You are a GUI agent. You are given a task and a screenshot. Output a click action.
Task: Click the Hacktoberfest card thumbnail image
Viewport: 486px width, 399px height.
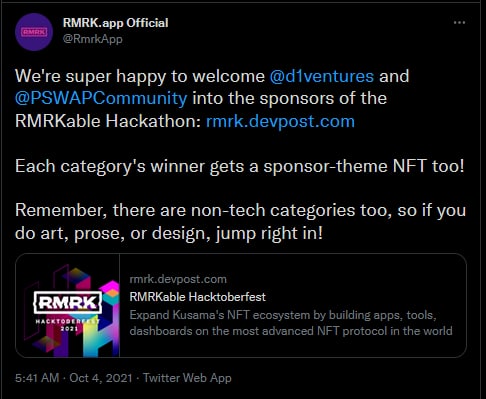(x=67, y=305)
